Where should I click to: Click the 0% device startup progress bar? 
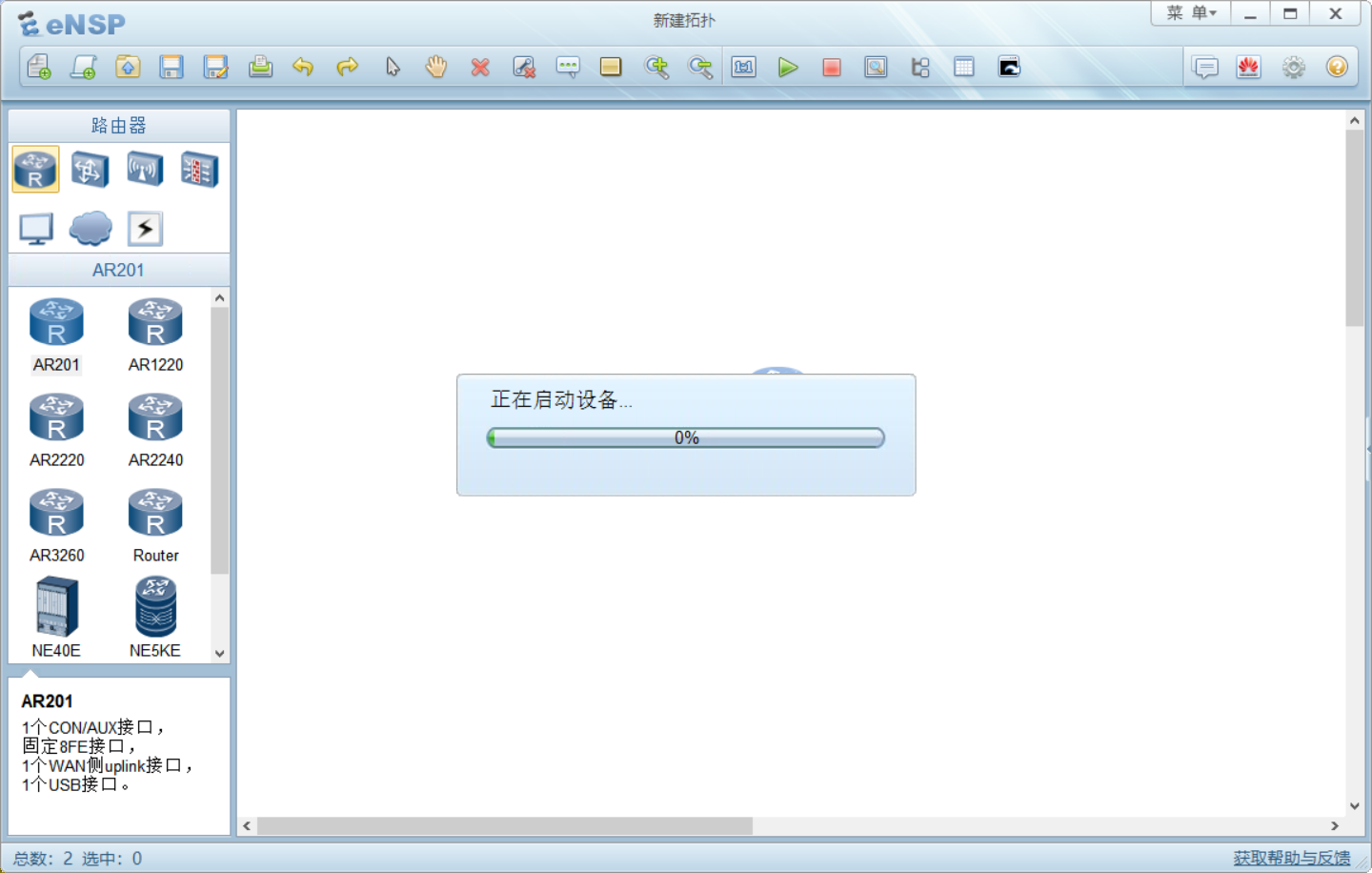coord(686,437)
